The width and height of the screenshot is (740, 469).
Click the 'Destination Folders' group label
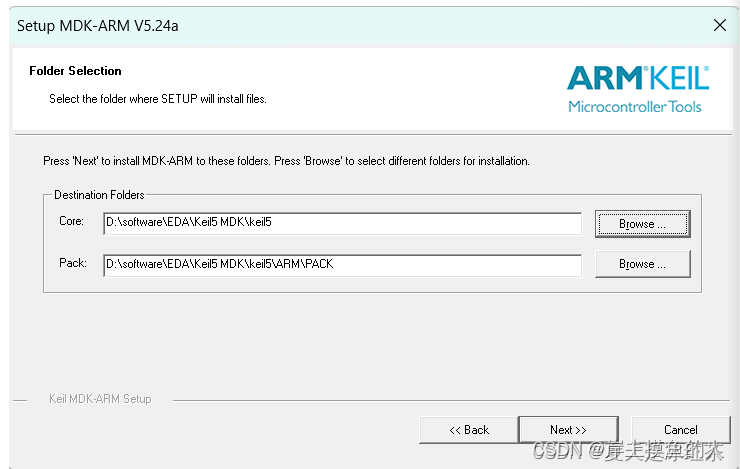99,195
